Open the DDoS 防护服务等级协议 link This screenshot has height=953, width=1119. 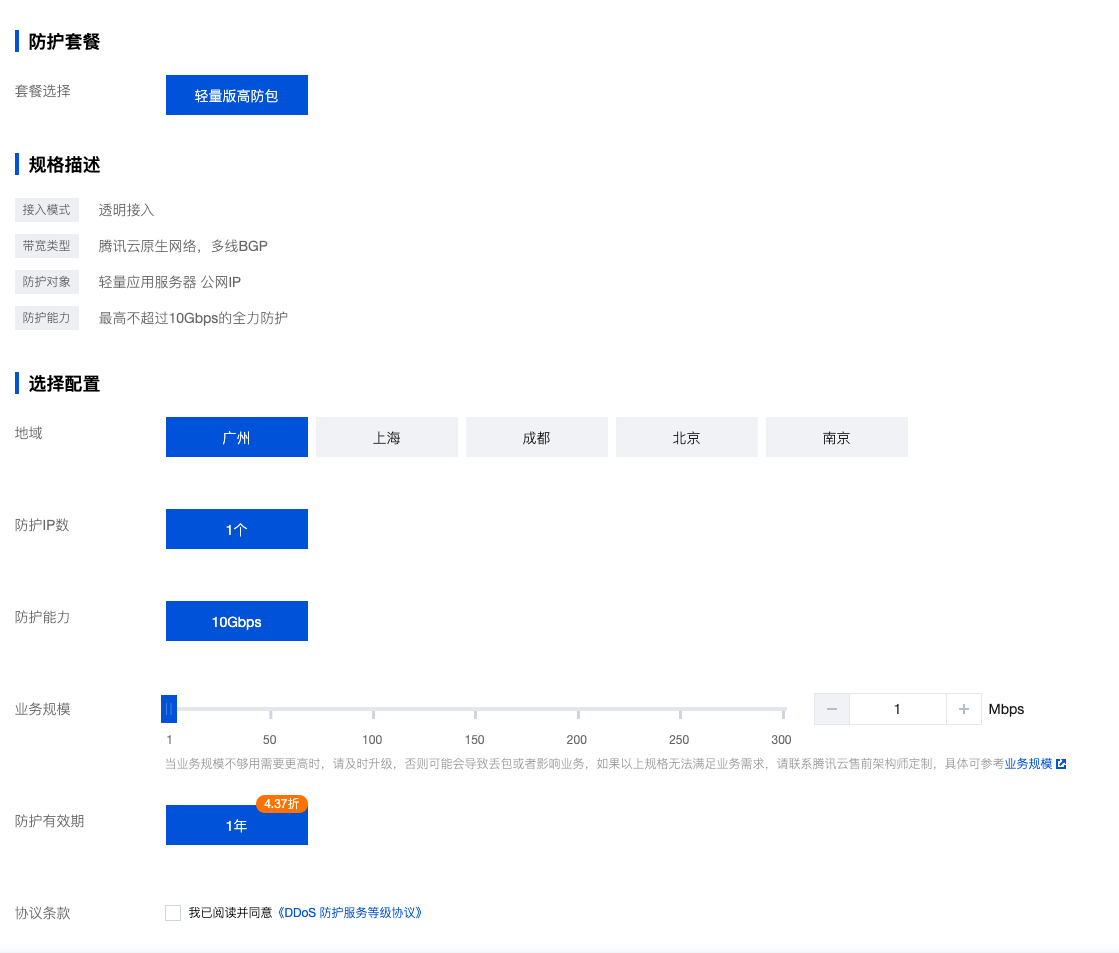click(x=349, y=912)
